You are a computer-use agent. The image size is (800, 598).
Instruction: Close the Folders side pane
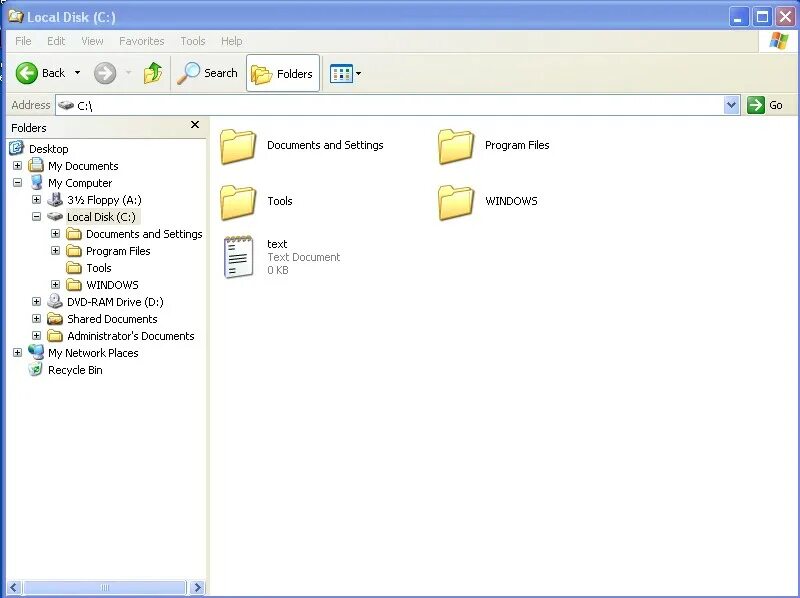pos(195,125)
